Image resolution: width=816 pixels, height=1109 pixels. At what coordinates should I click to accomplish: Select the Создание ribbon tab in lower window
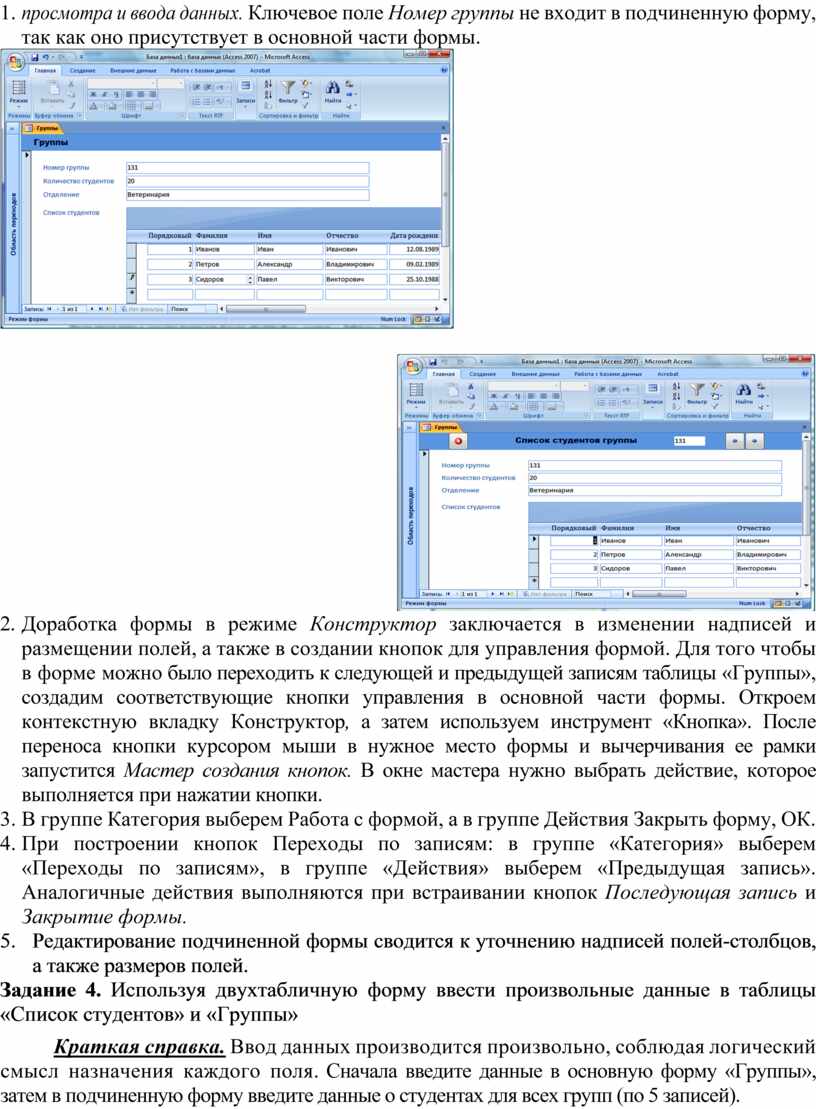482,373
